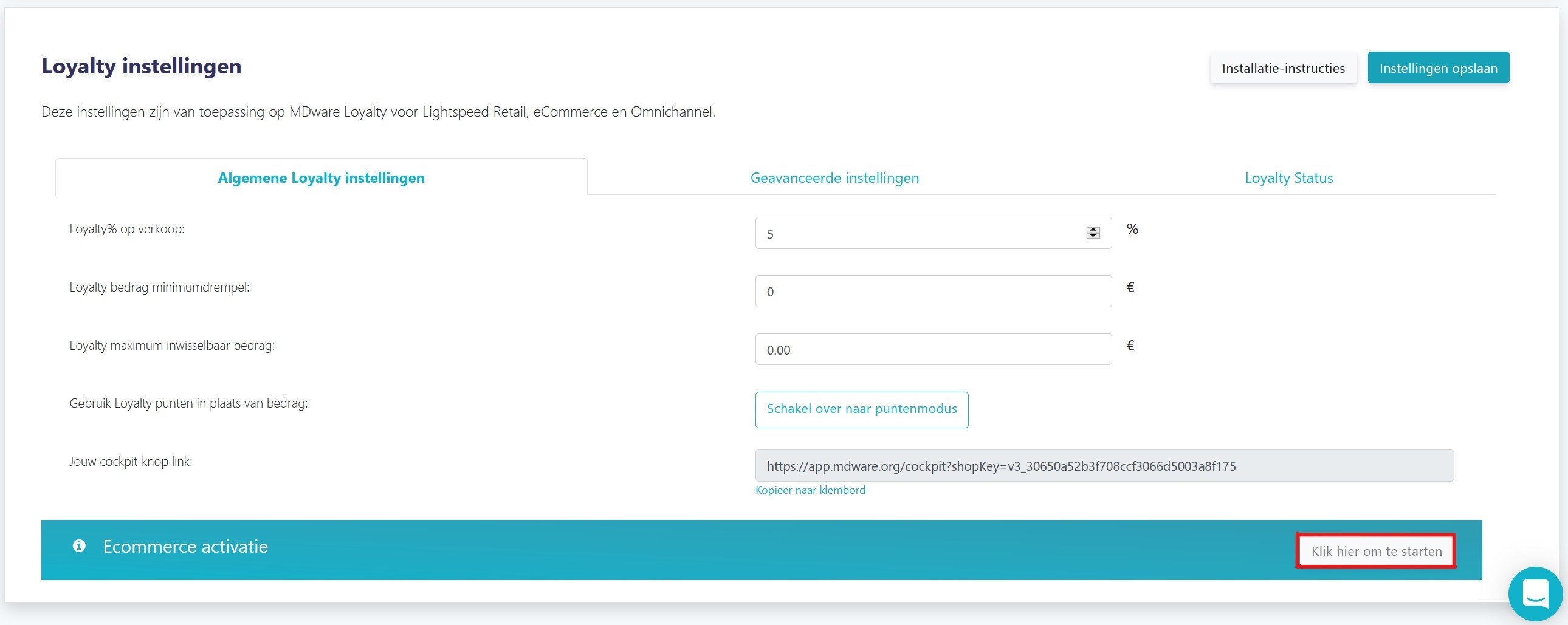Click the Ecommerce activatie banner title
Screen dimensions: 1568x625
(x=185, y=547)
